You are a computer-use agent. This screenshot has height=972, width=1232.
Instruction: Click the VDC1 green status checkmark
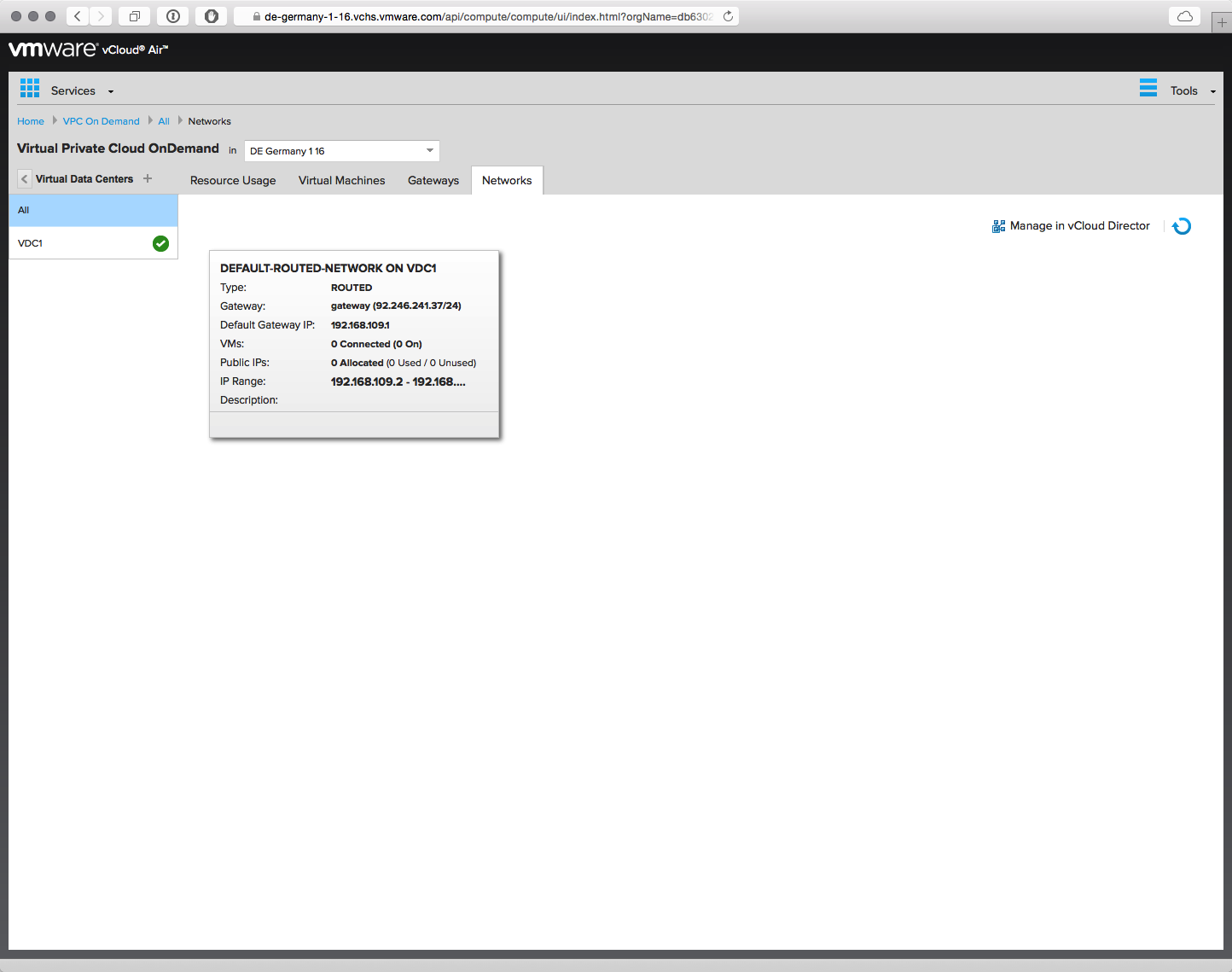click(160, 243)
